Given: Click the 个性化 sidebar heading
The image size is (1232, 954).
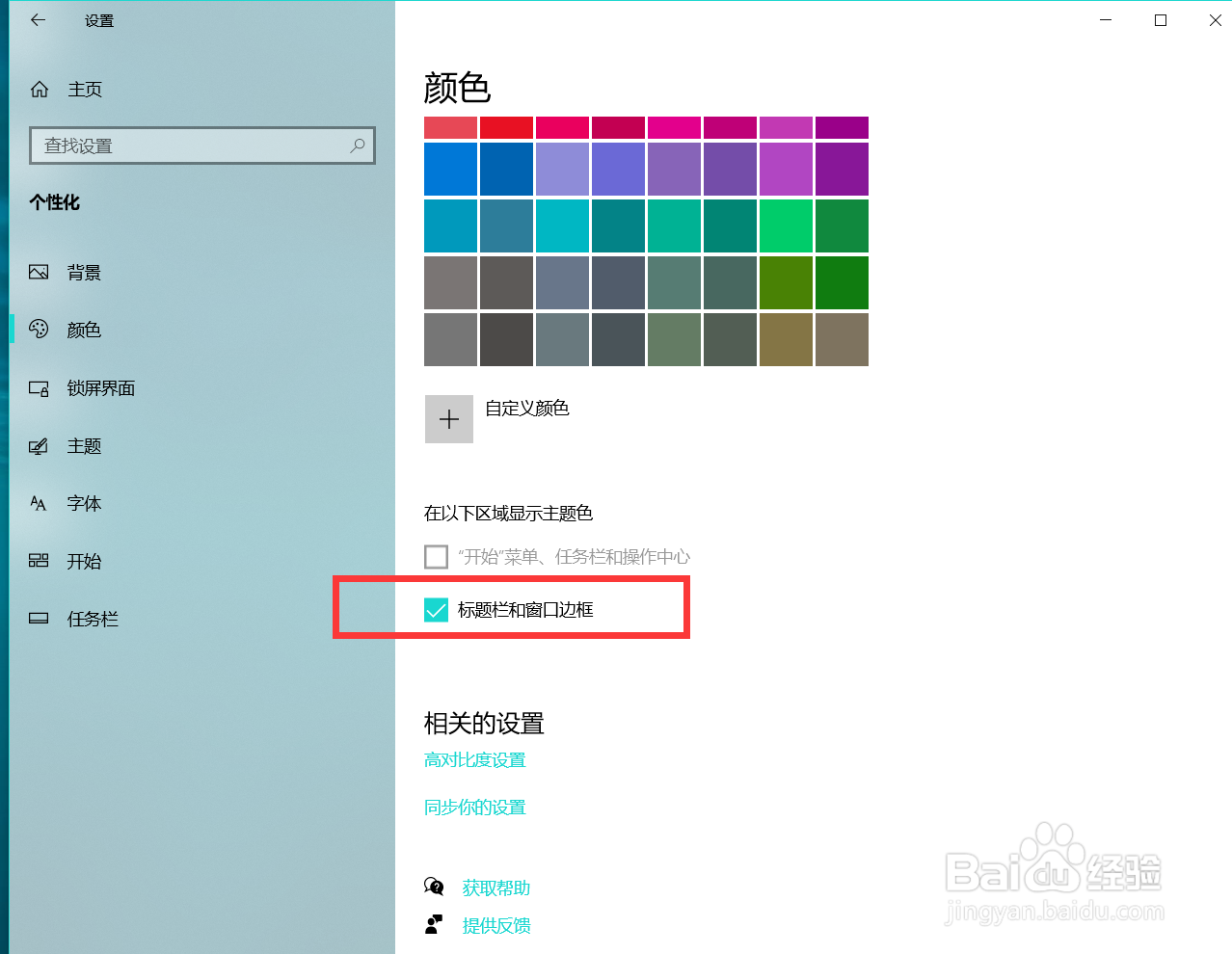Looking at the screenshot, I should pos(54,202).
